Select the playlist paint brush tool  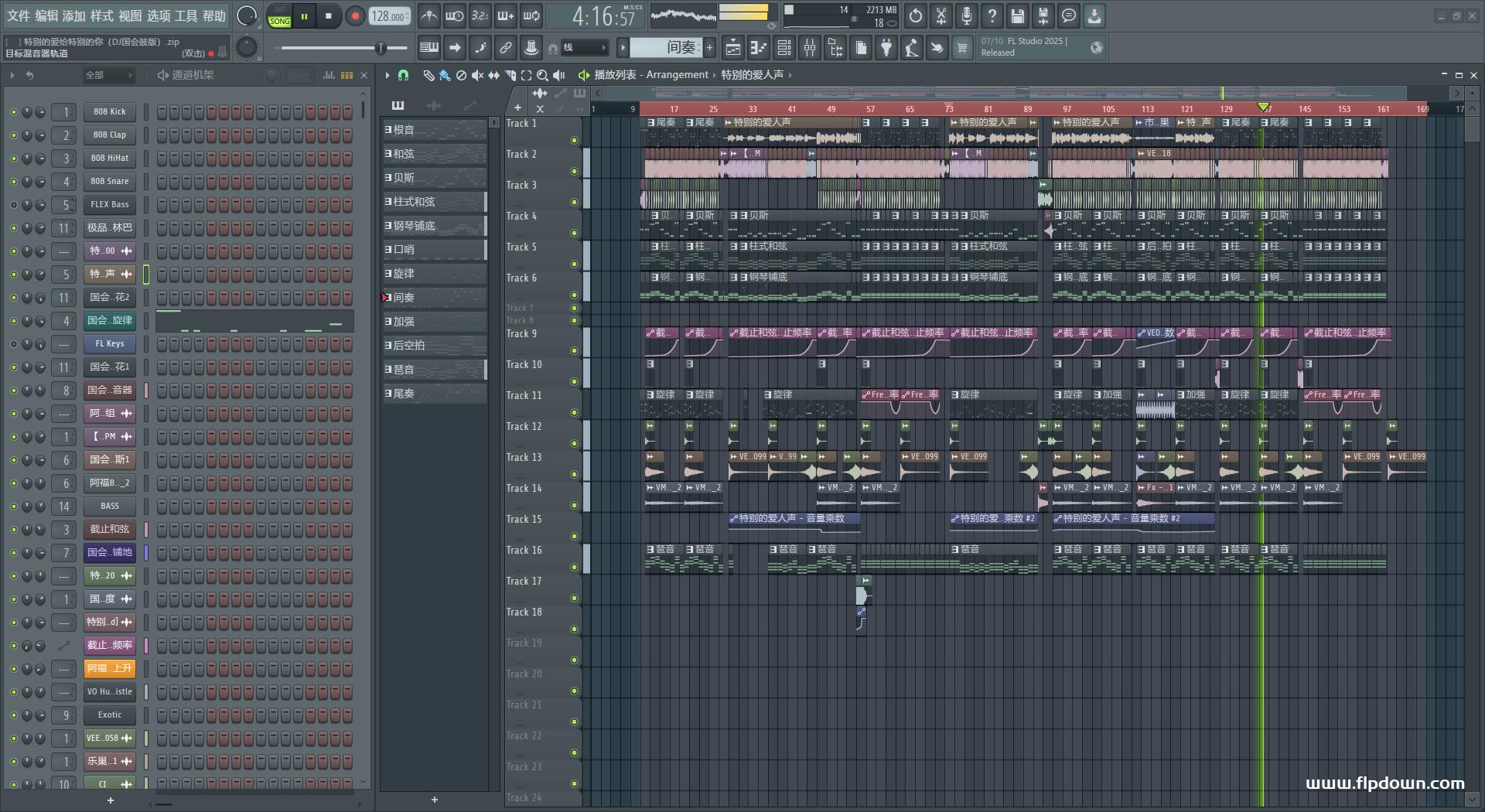point(445,75)
